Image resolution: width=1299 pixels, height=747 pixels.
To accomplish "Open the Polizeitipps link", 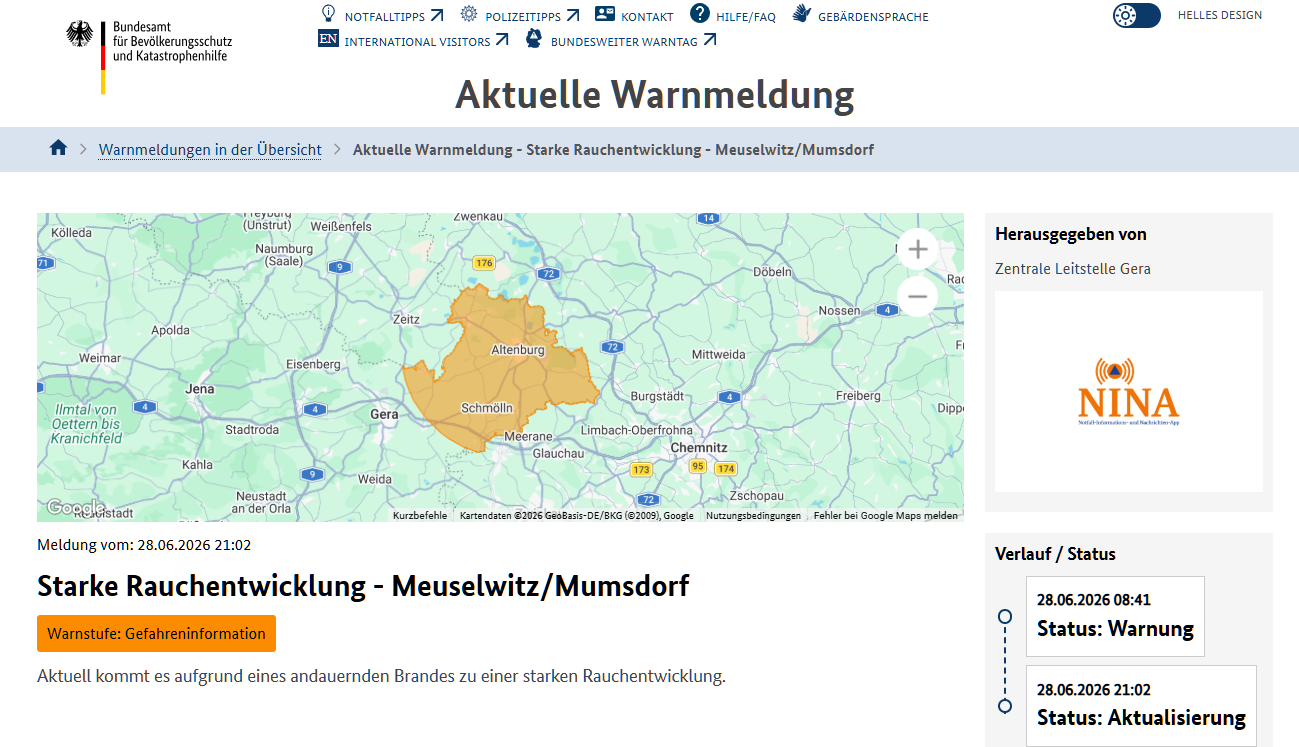I will click(532, 16).
